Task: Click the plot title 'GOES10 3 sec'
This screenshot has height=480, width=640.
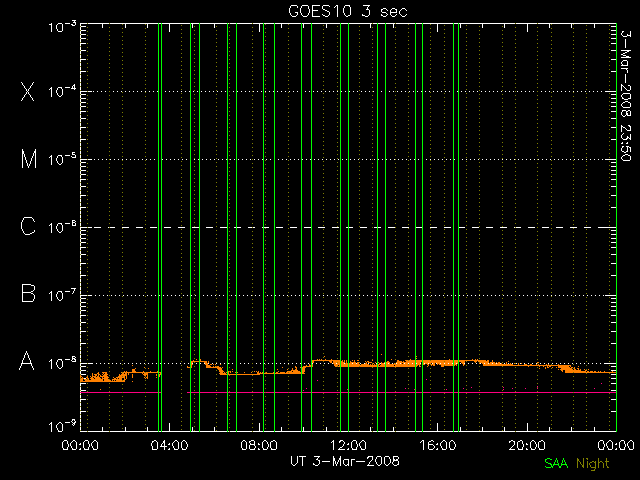Action: (348, 11)
